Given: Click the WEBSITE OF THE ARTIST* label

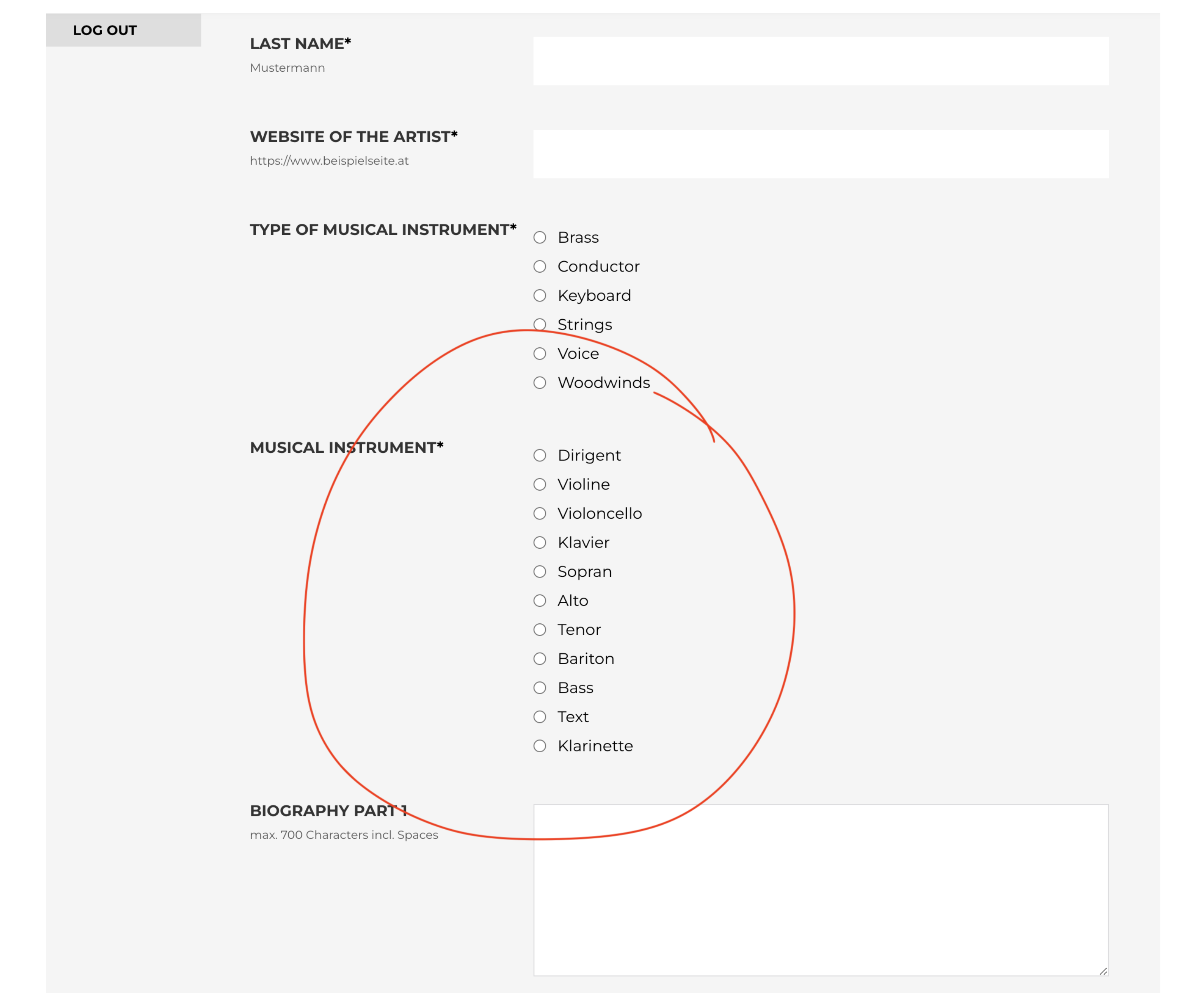Looking at the screenshot, I should pos(354,136).
